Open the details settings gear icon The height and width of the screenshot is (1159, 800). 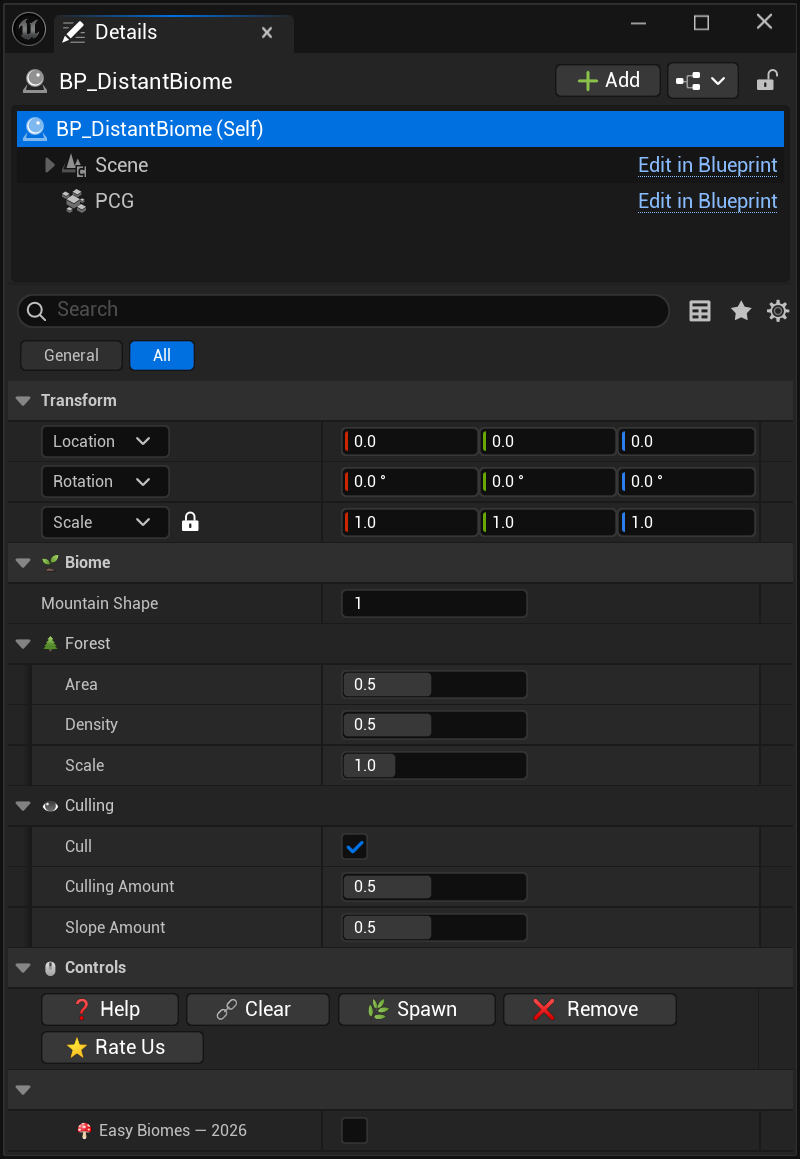pos(778,311)
